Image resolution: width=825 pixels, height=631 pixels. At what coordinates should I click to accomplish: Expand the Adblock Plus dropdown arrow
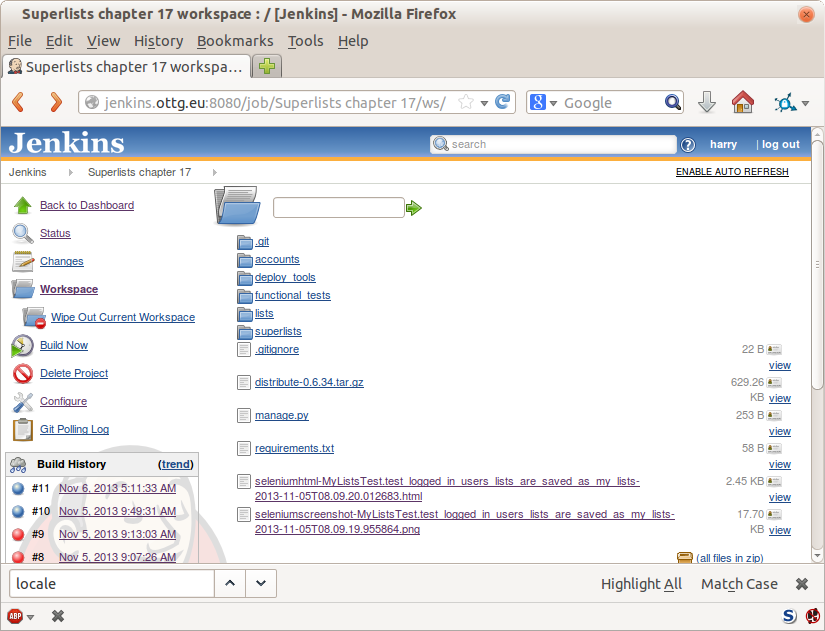click(30, 616)
